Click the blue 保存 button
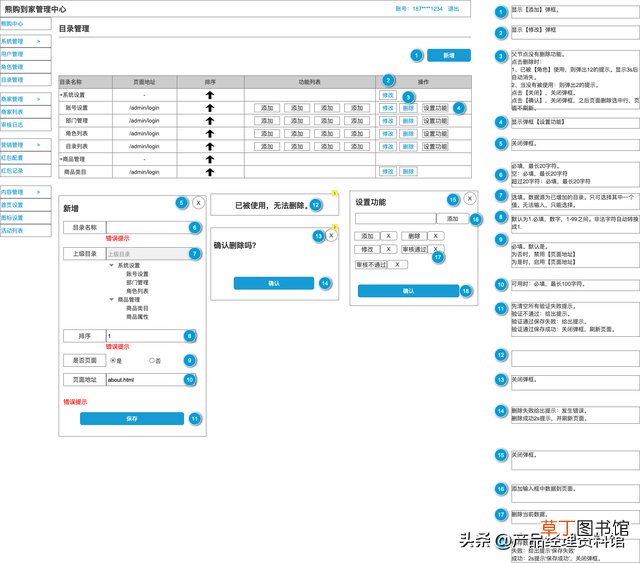This screenshot has width=640, height=563. click(132, 418)
